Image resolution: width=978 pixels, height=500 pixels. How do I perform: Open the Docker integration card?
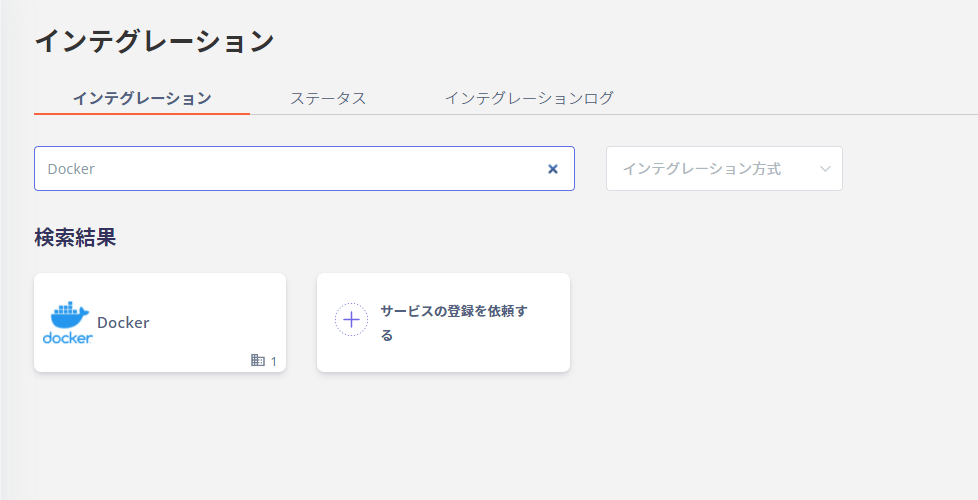(160, 322)
